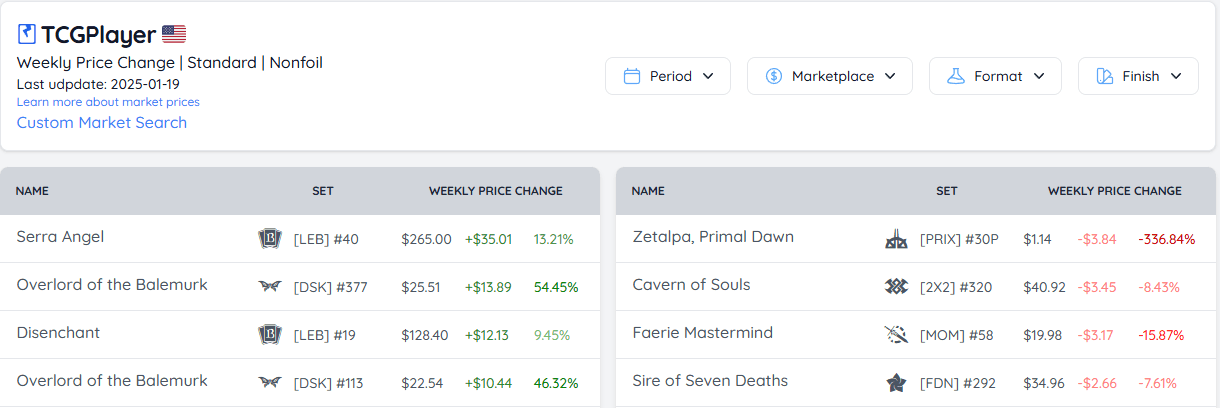Click the 46.32% change percentage

pos(556,383)
